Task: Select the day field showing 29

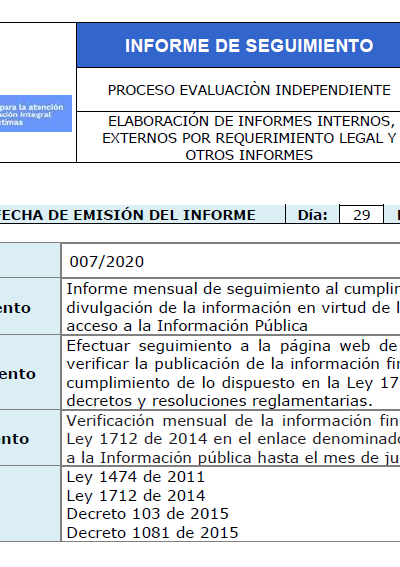Action: [x=361, y=215]
